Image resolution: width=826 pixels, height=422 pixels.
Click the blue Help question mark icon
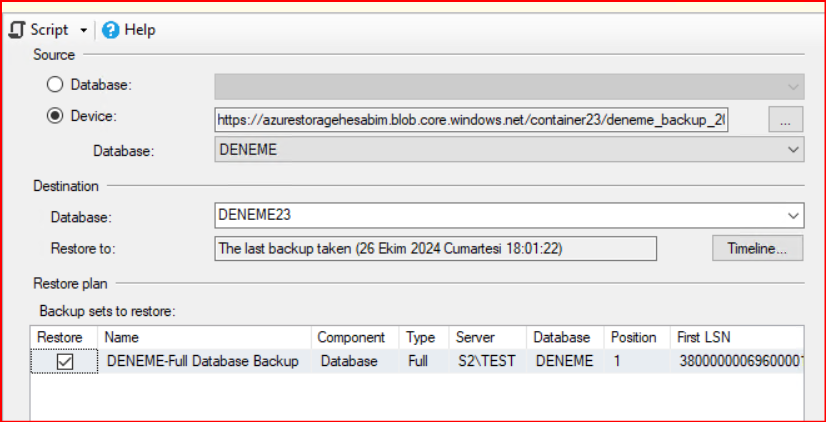(111, 30)
